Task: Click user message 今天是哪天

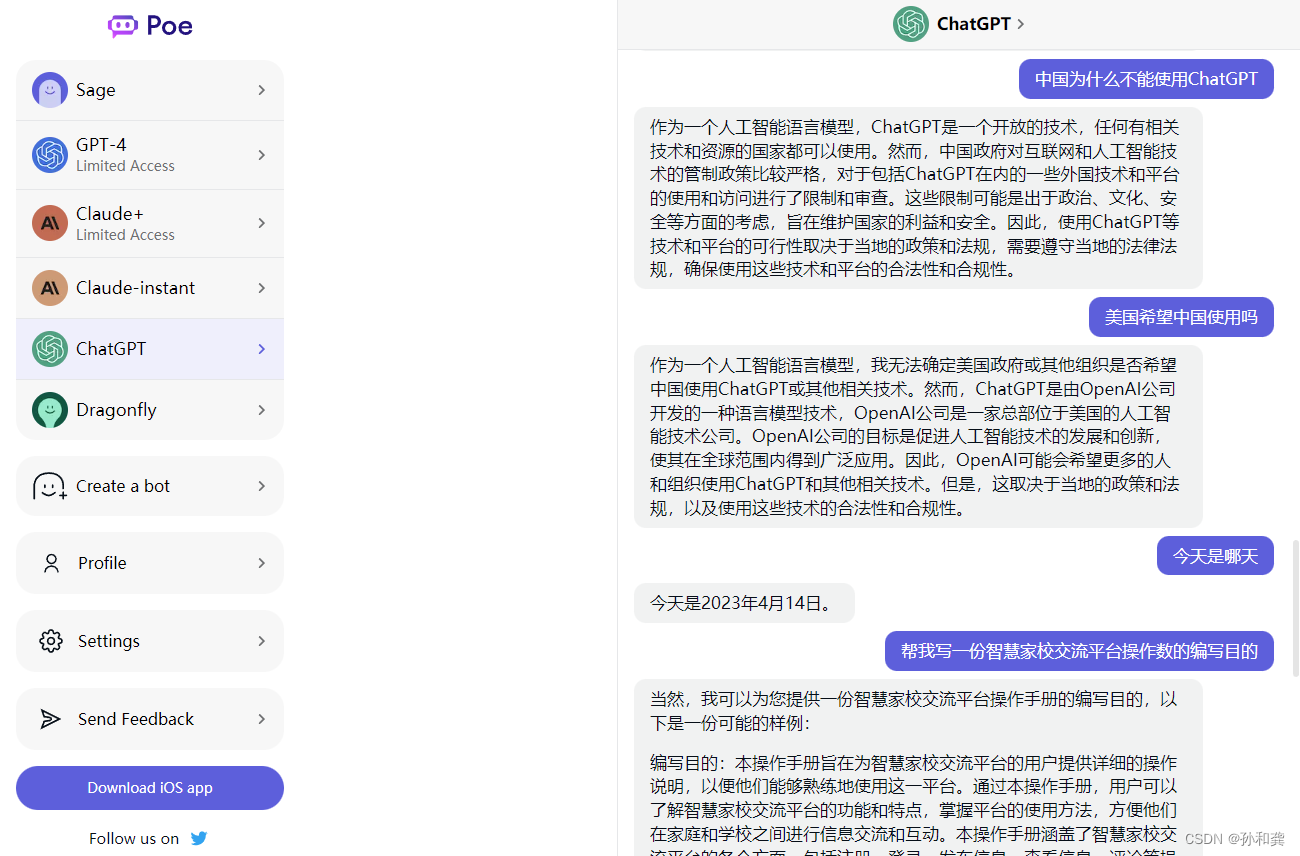Action: coord(1215,555)
